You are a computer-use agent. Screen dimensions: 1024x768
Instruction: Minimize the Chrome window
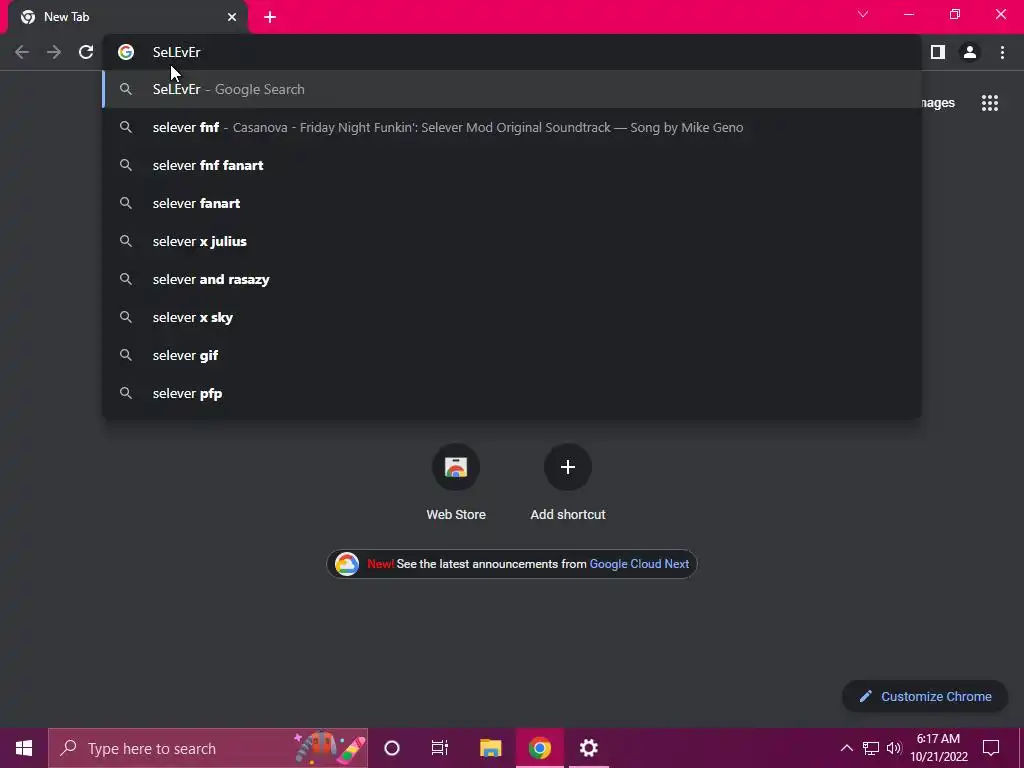[908, 14]
